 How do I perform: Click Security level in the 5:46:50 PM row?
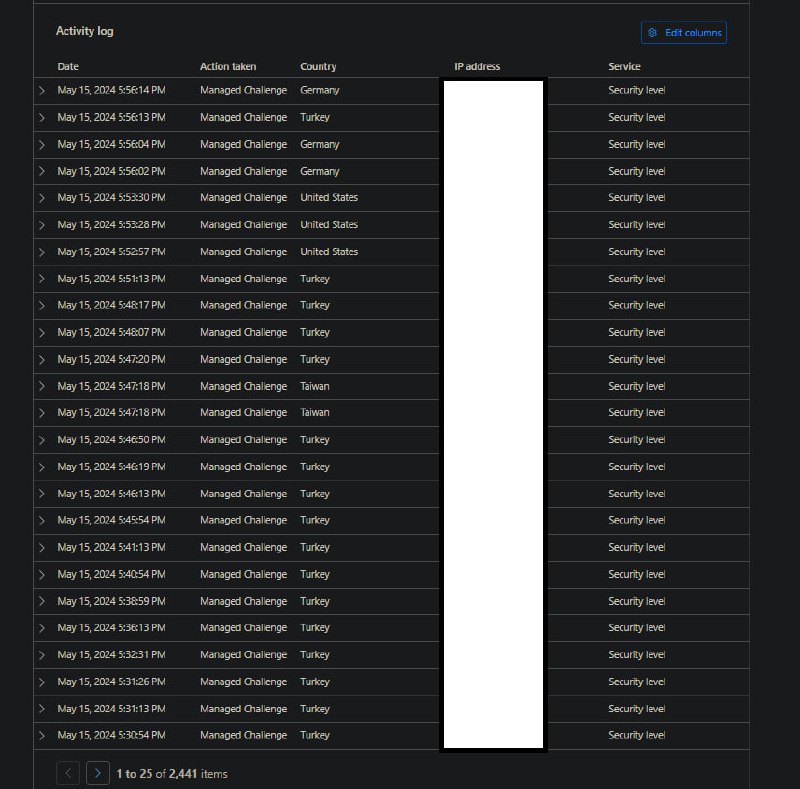[636, 439]
